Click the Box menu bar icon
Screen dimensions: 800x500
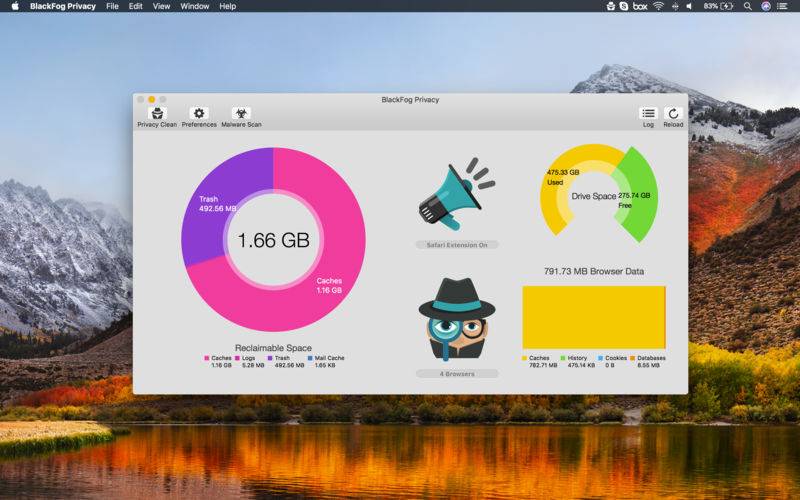(x=640, y=6)
